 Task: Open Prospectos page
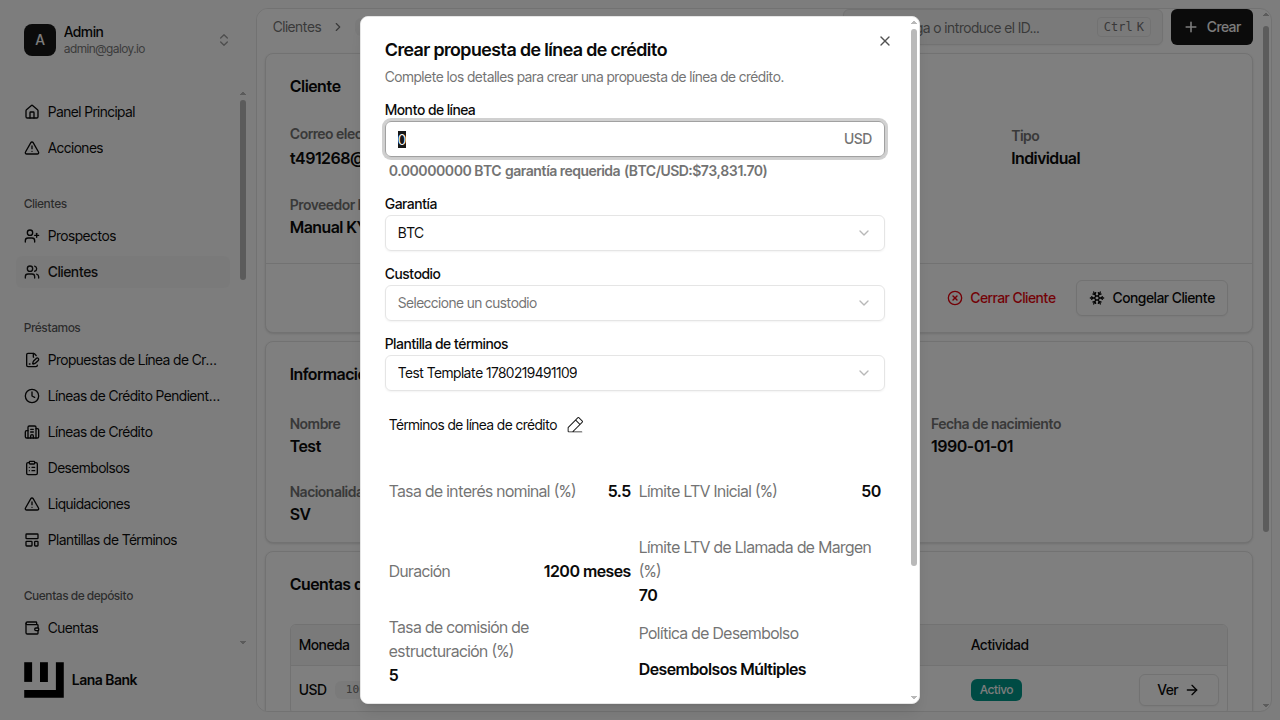tap(123, 236)
